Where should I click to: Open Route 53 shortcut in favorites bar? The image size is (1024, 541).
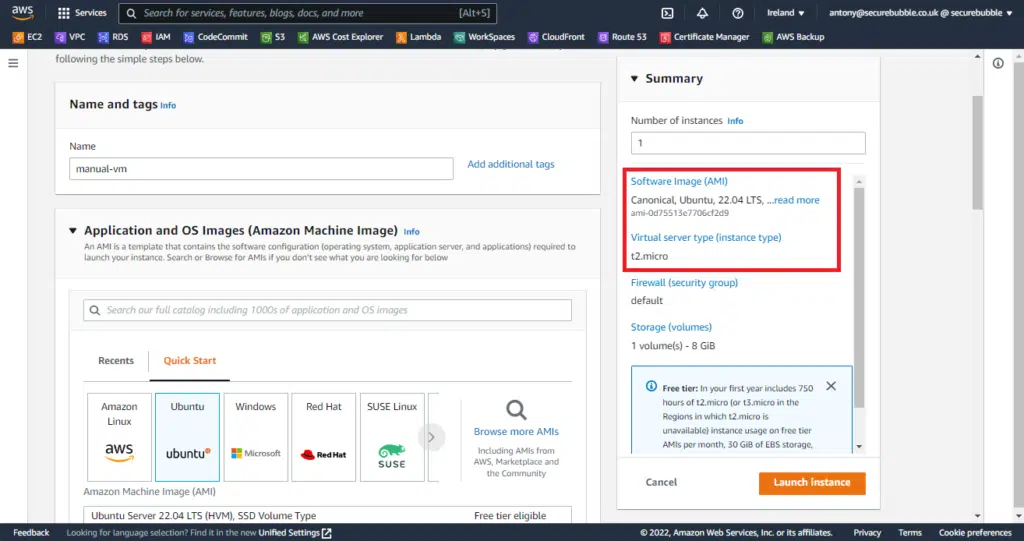tap(622, 37)
